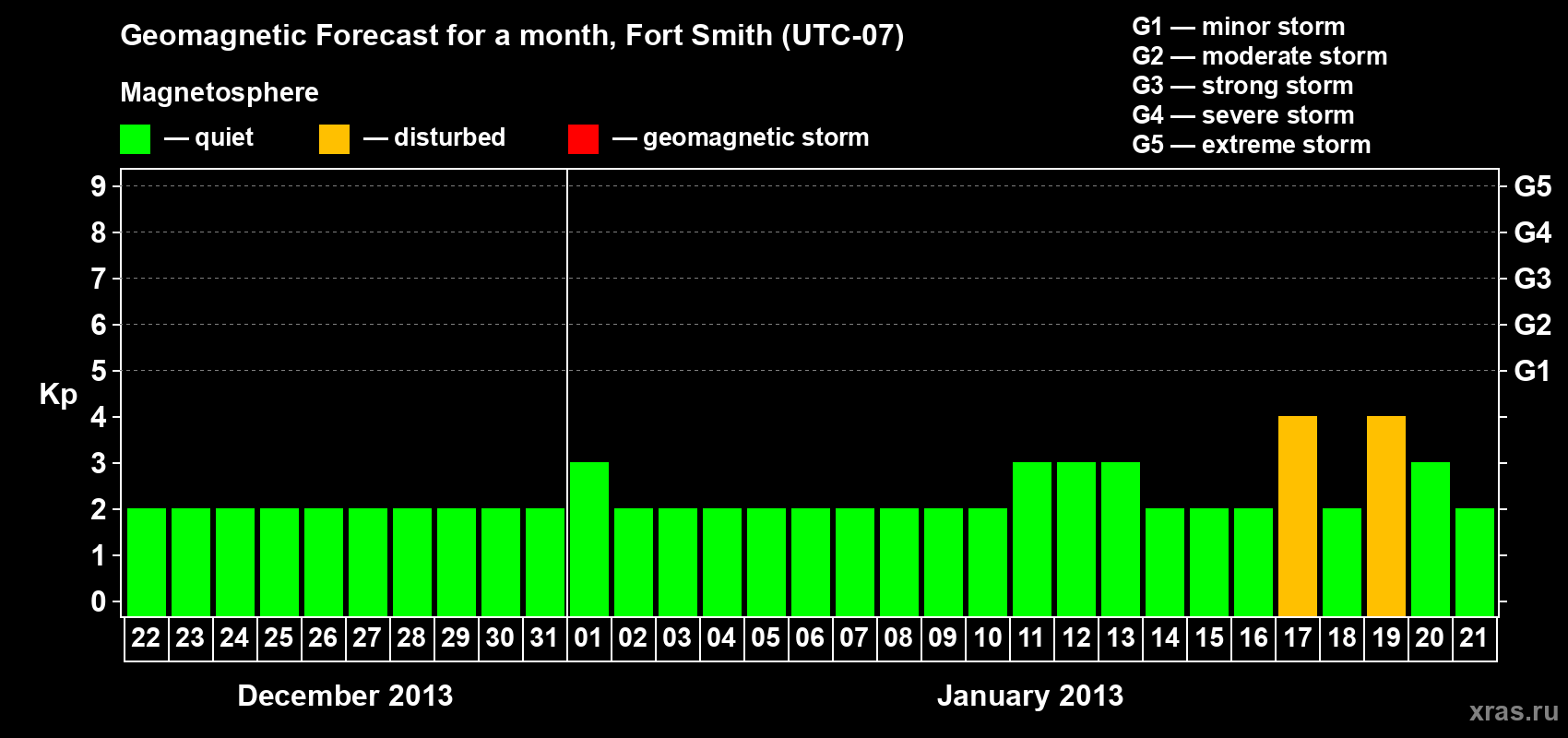Click date label 25 on the axis
The height and width of the screenshot is (738, 1568).
pyautogui.click(x=279, y=637)
